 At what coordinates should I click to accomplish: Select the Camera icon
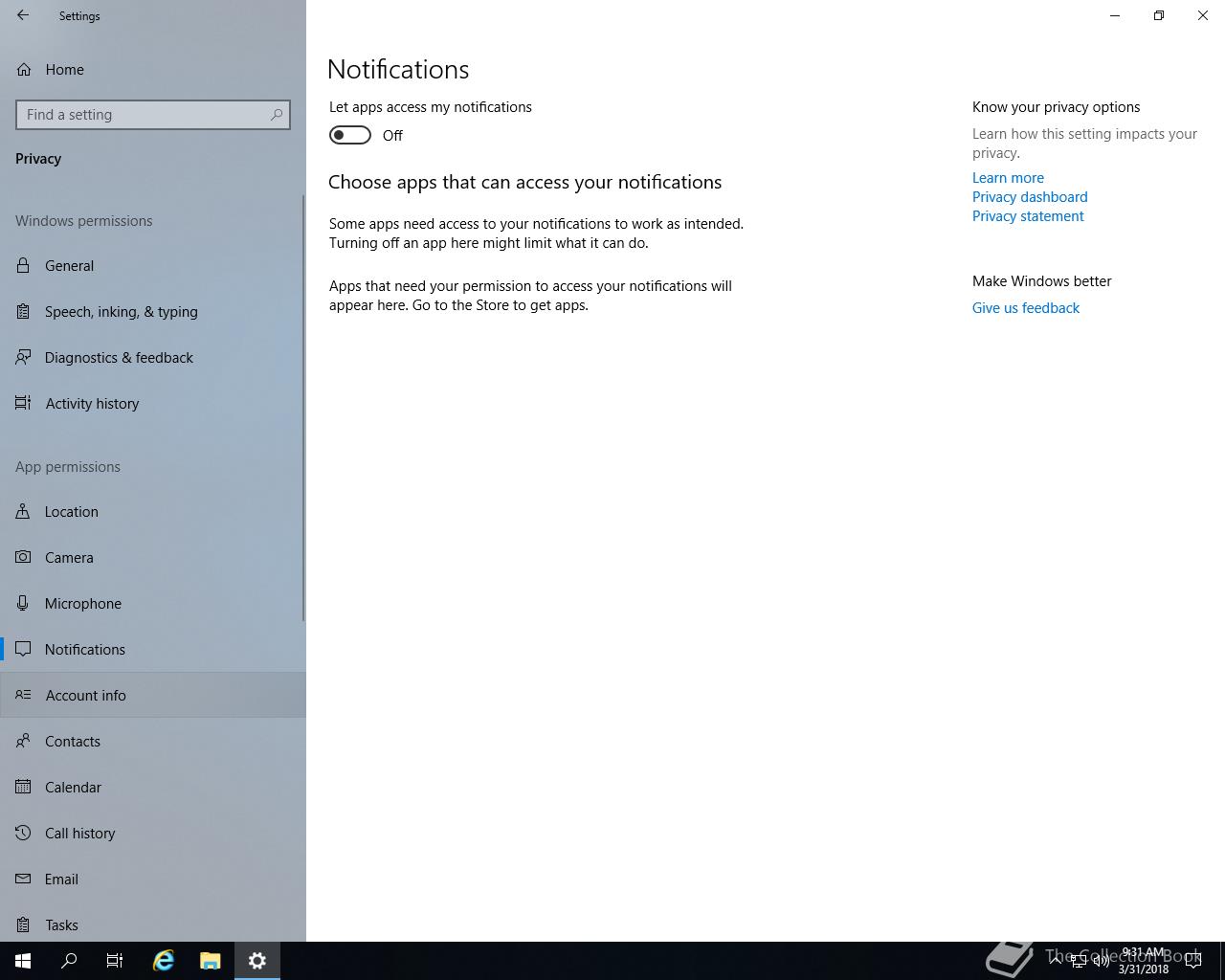(23, 558)
